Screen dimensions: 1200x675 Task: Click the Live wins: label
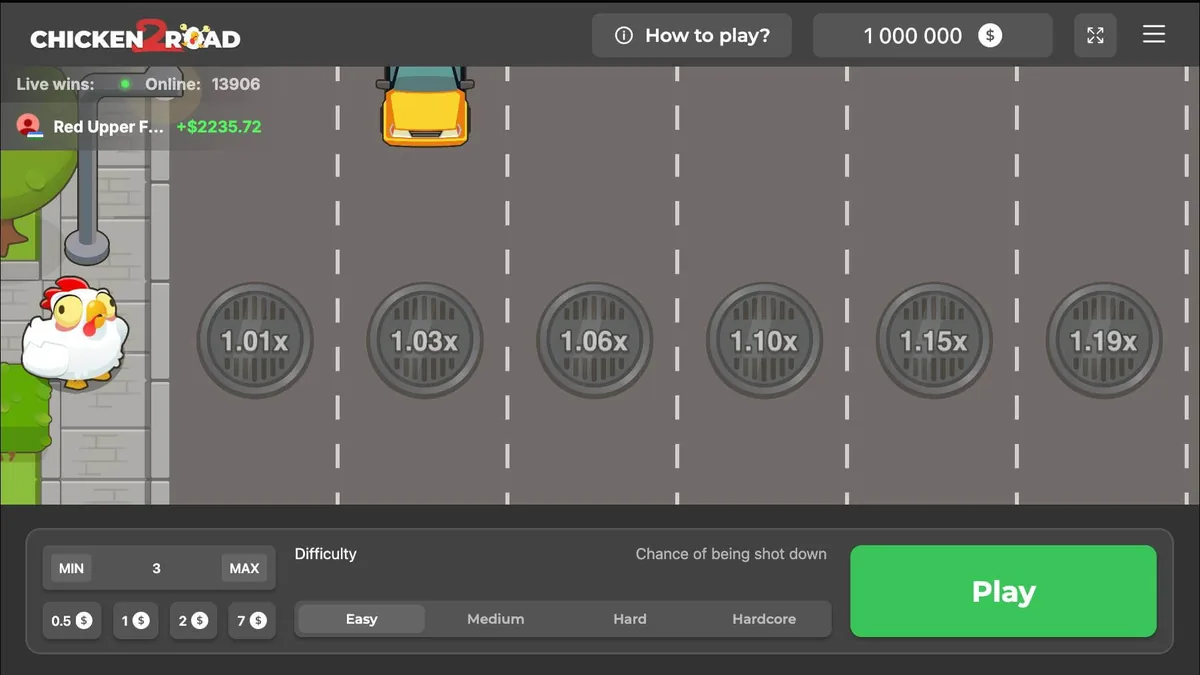click(55, 84)
